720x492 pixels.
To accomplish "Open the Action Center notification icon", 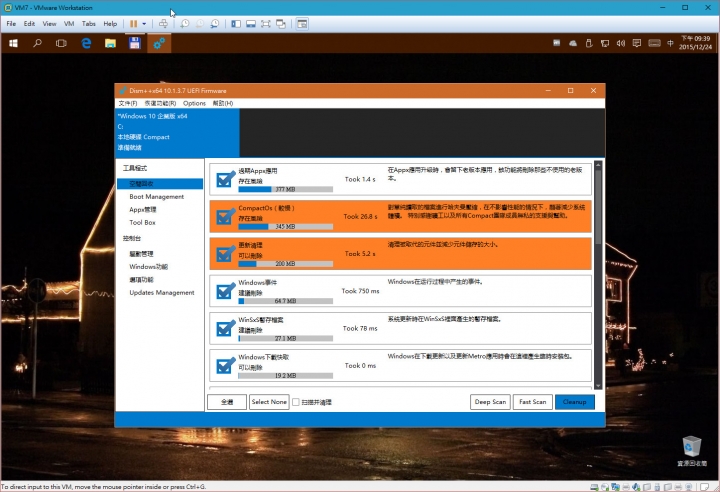I will (636, 43).
